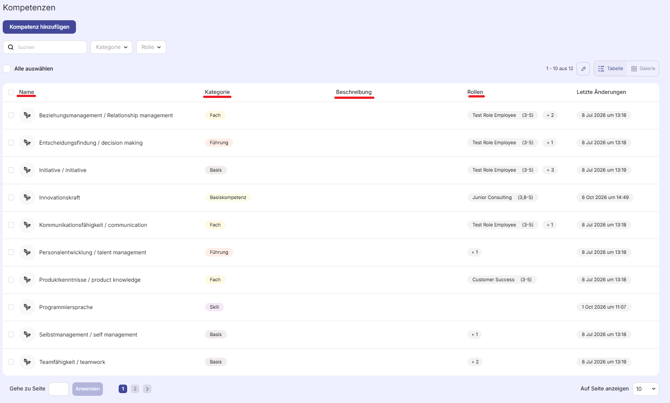Expand the +2 roles badge for Teamfähigkeit

(x=475, y=362)
